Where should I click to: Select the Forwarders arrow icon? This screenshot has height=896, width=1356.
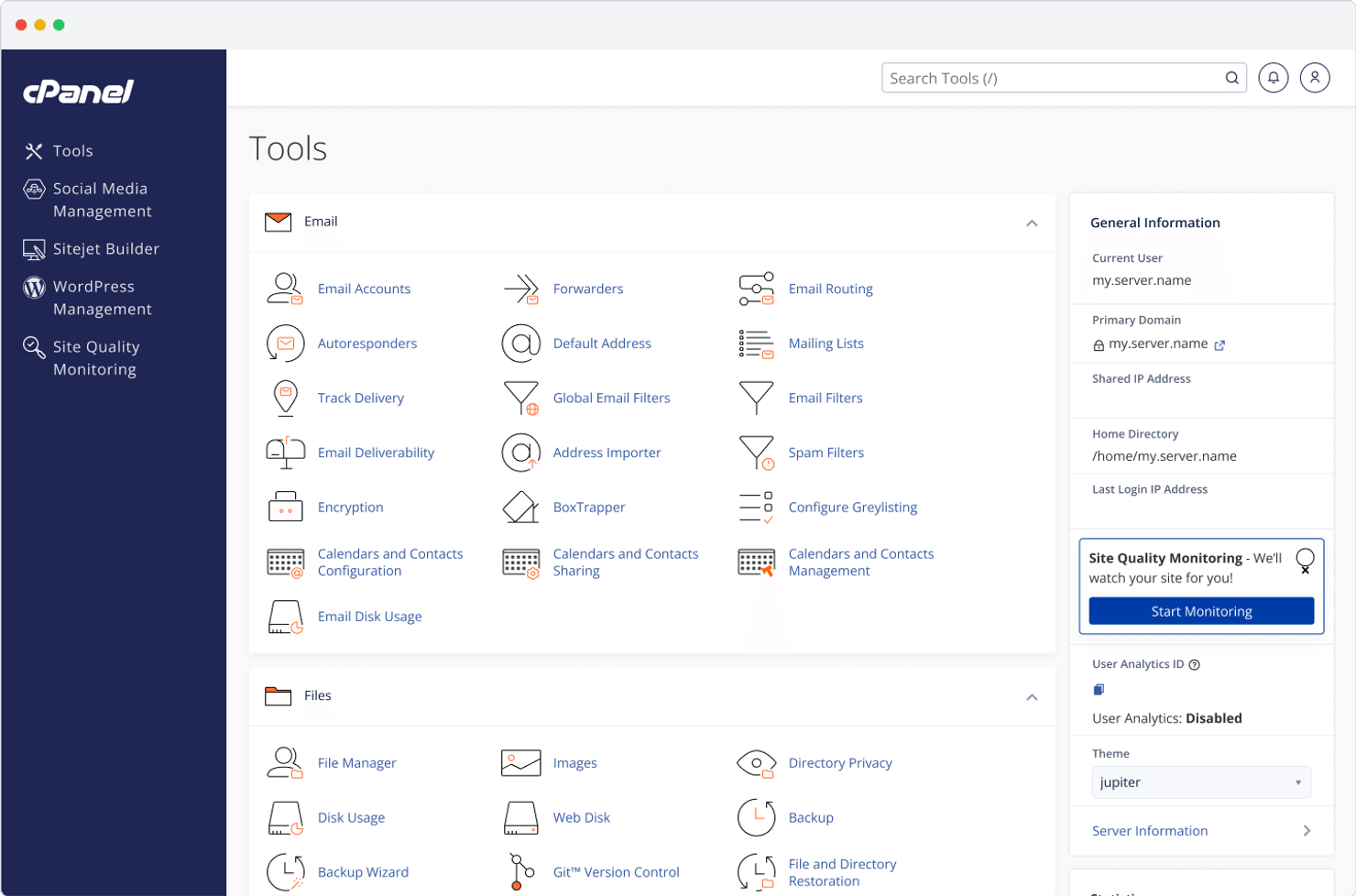[x=520, y=288]
